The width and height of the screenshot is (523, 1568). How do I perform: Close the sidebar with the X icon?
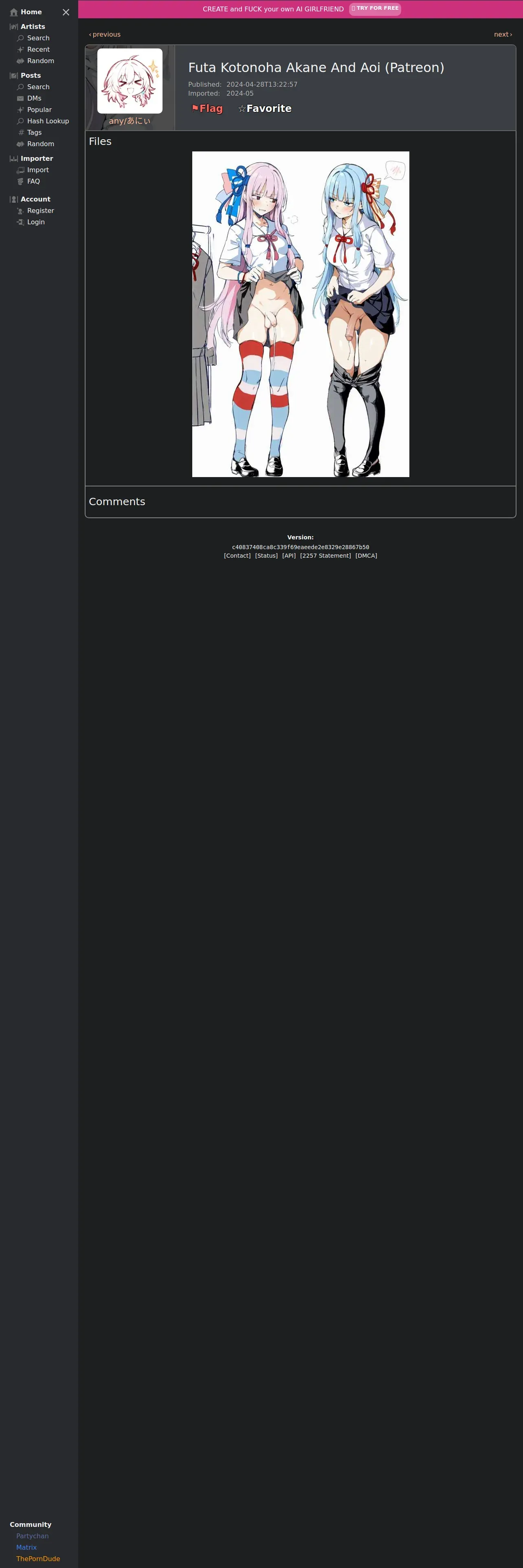[66, 12]
